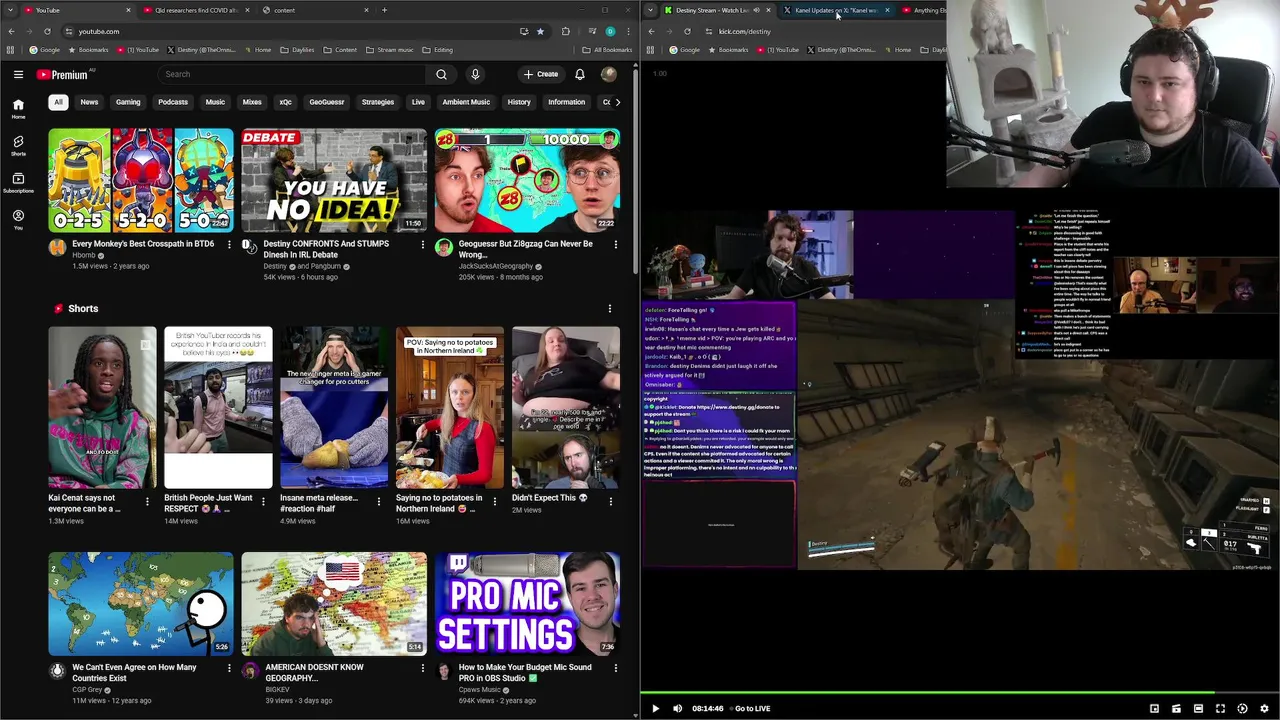Viewport: 1280px width, 720px height.
Task: Click Go to LIVE on the Kick player
Action: pos(752,708)
